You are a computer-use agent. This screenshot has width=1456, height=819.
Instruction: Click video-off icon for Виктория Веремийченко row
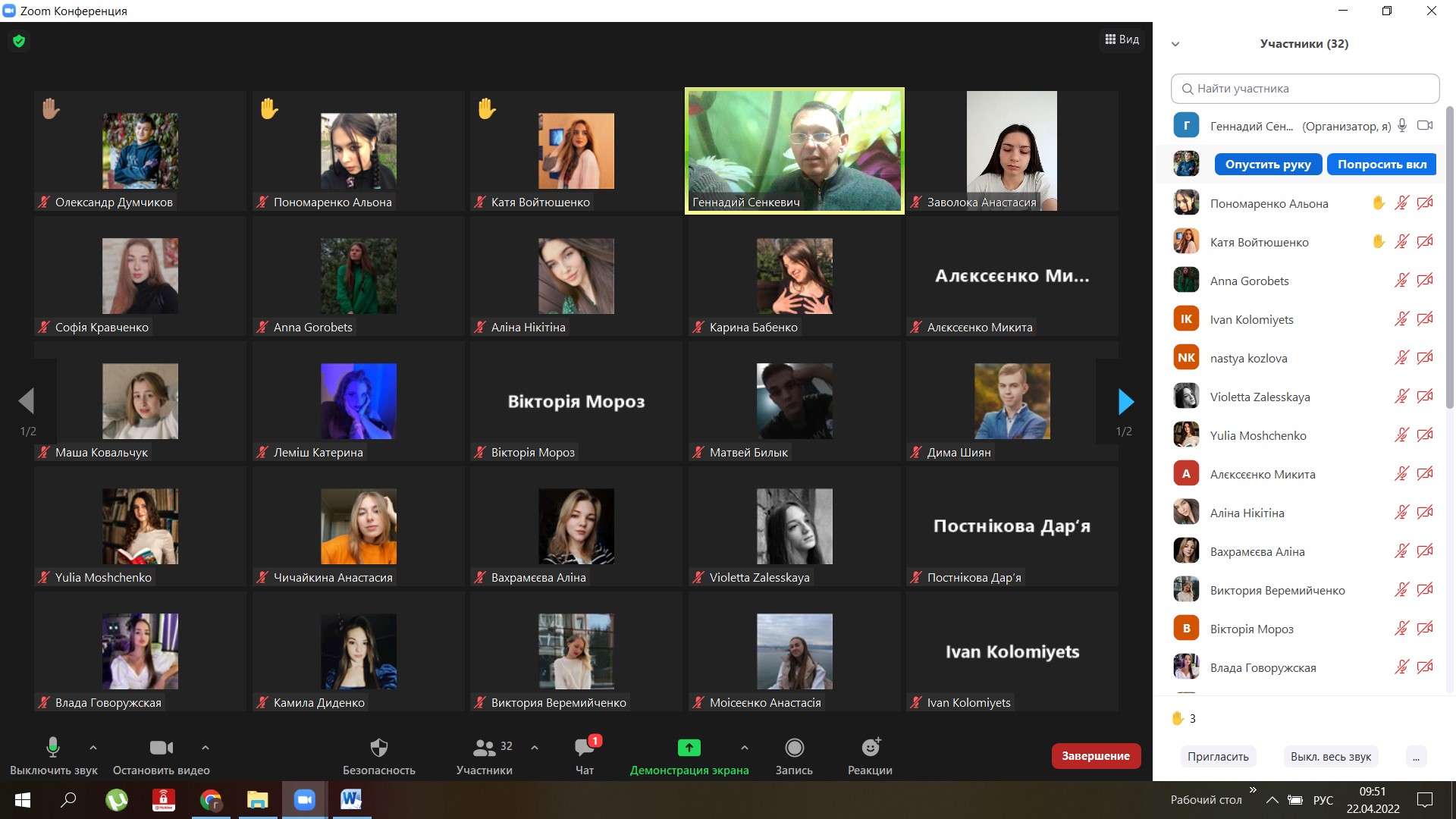[1425, 590]
